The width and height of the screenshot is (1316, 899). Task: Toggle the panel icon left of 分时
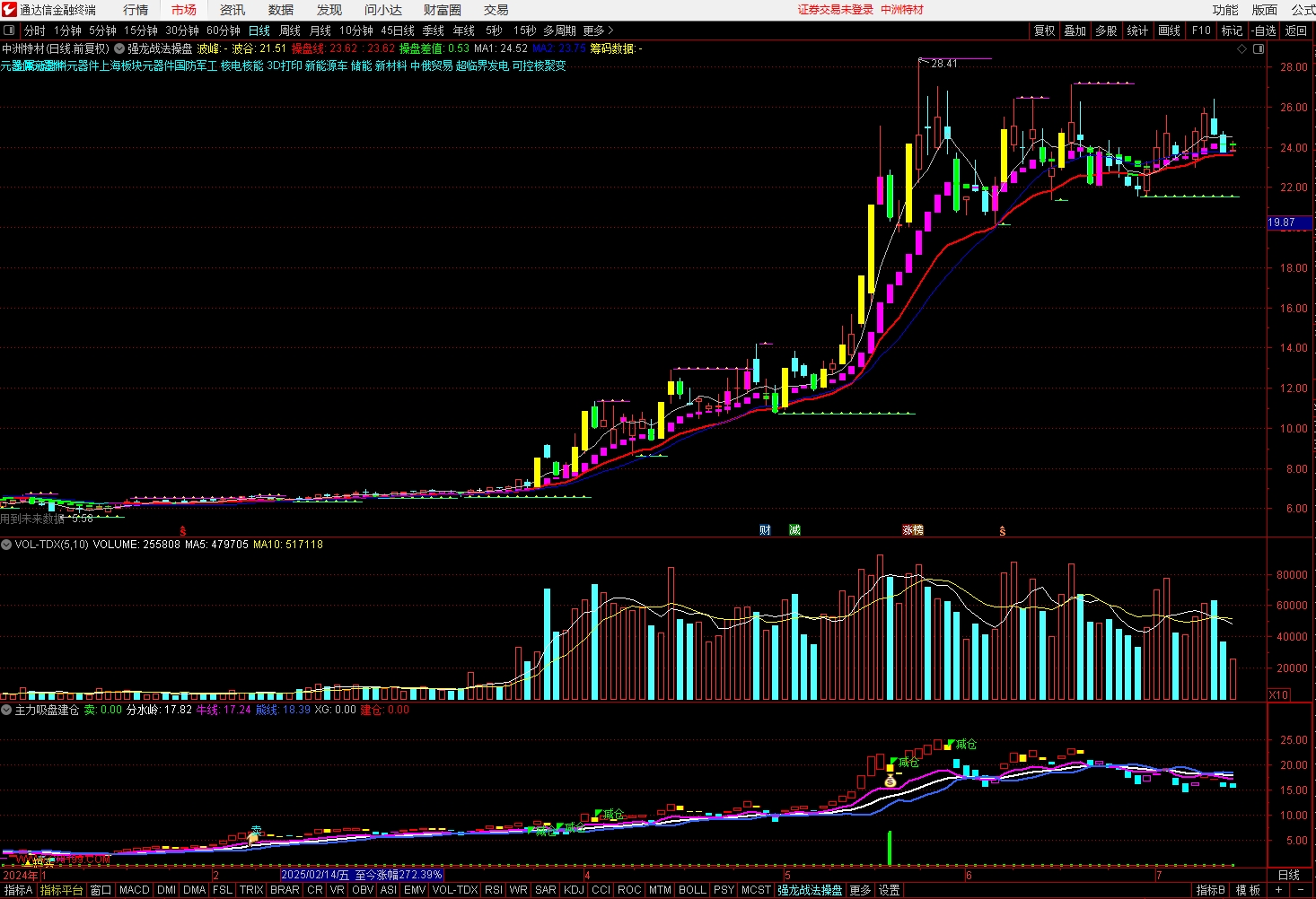click(9, 31)
